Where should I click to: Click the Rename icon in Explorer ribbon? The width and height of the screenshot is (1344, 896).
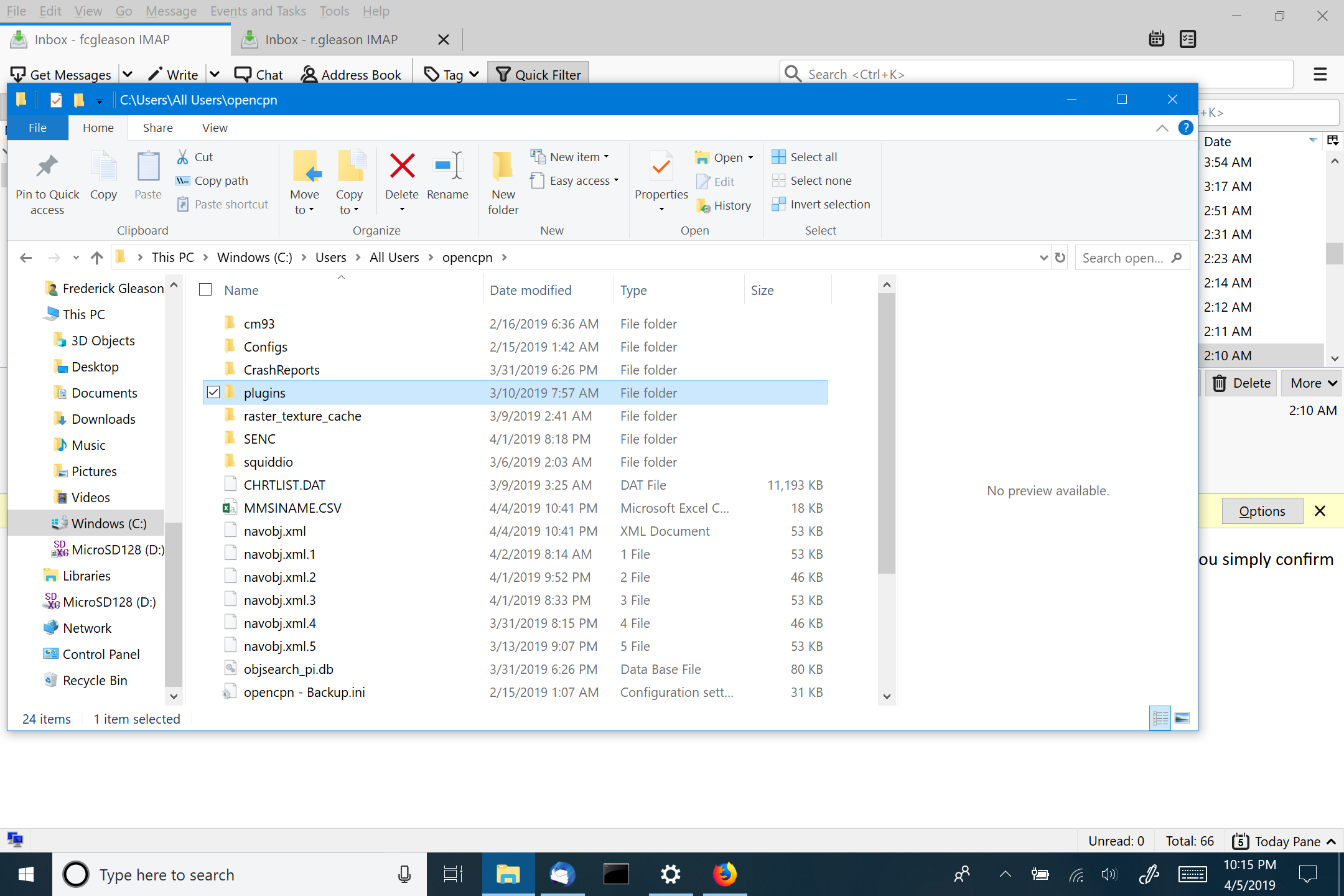[x=447, y=180]
